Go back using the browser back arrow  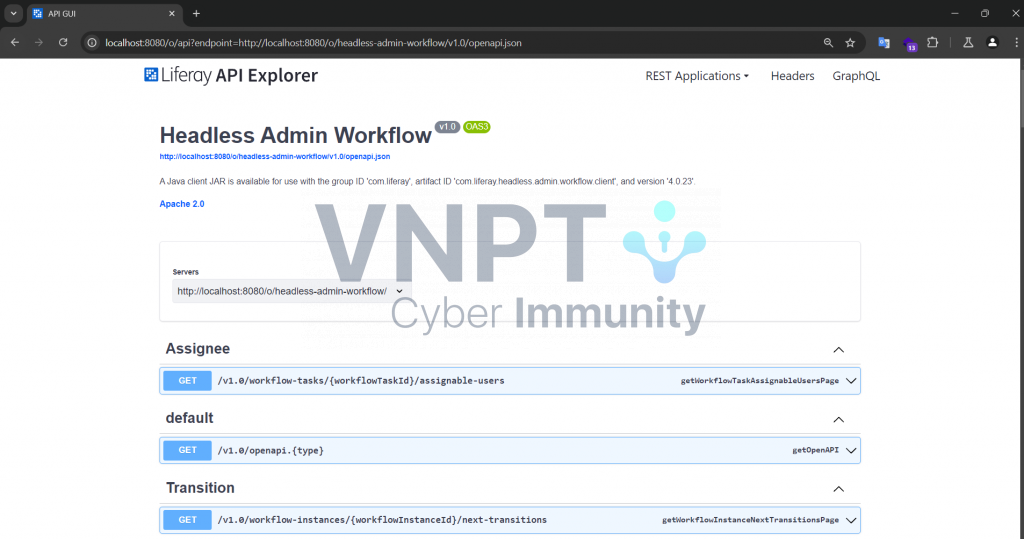[15, 43]
